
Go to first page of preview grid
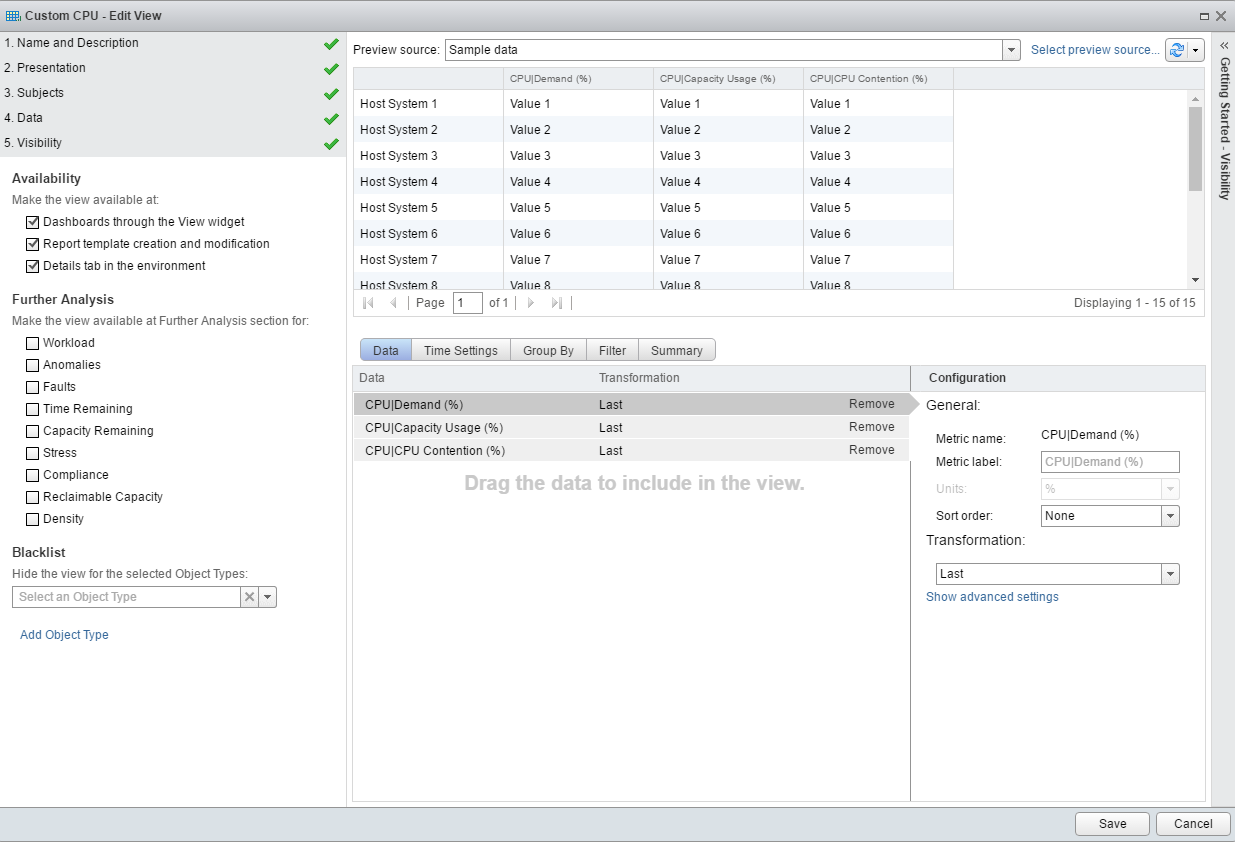(x=368, y=303)
